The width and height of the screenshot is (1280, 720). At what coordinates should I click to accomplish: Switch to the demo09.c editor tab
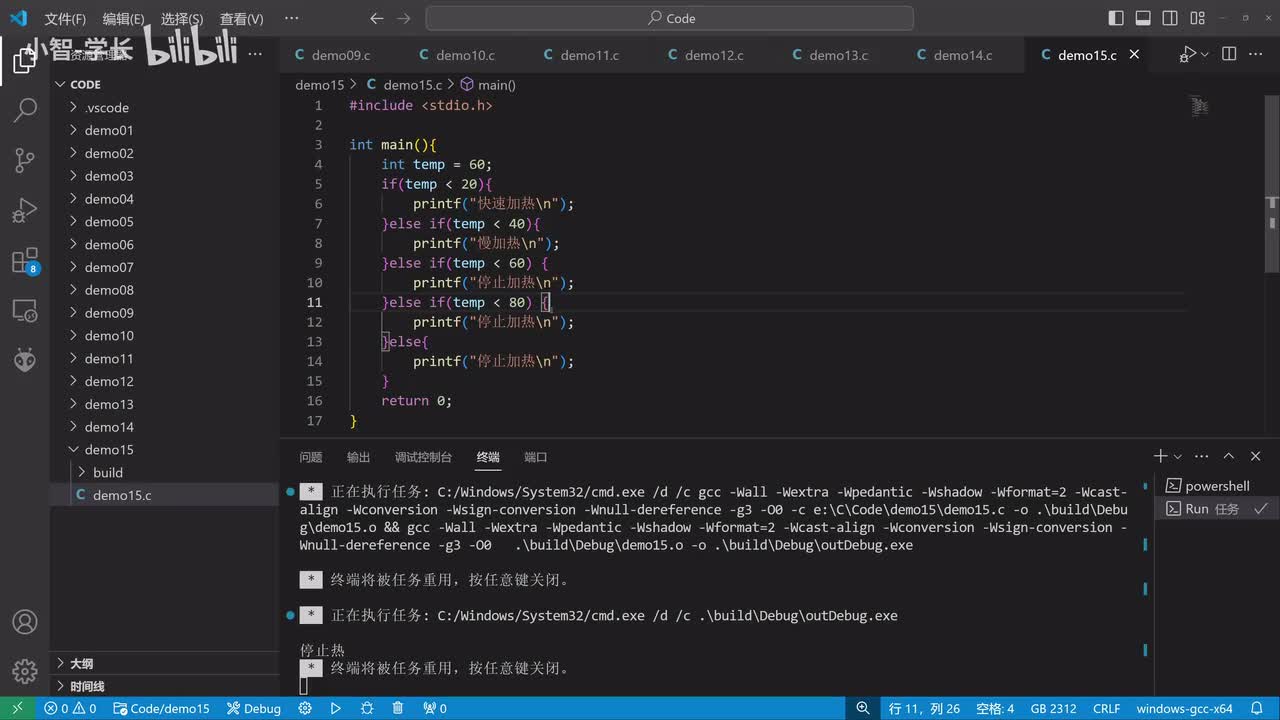pos(340,55)
